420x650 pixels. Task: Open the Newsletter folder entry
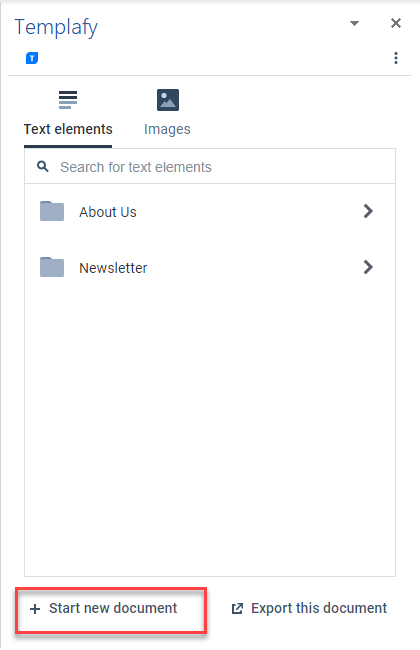click(x=210, y=267)
